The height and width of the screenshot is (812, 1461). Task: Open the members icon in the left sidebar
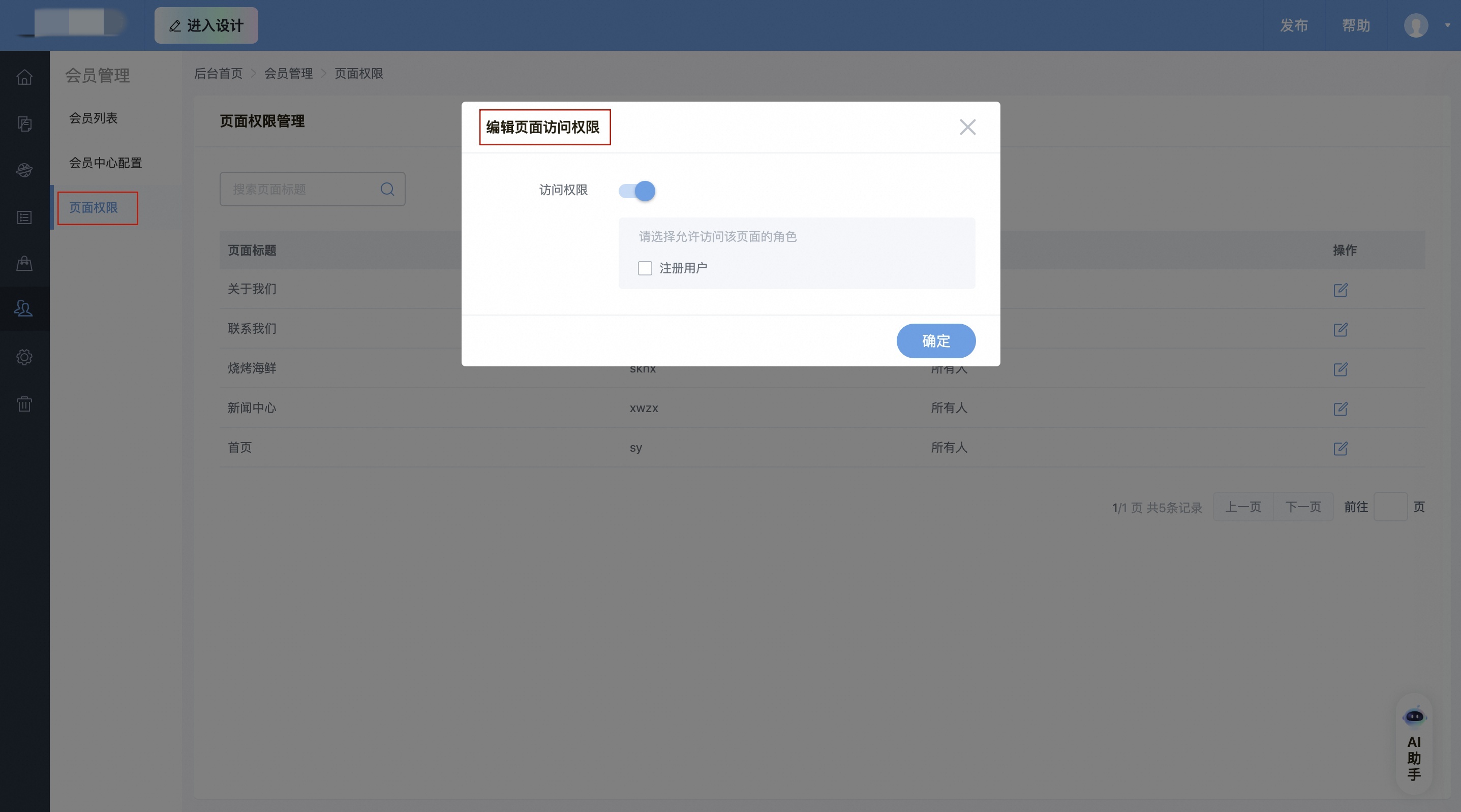24,309
